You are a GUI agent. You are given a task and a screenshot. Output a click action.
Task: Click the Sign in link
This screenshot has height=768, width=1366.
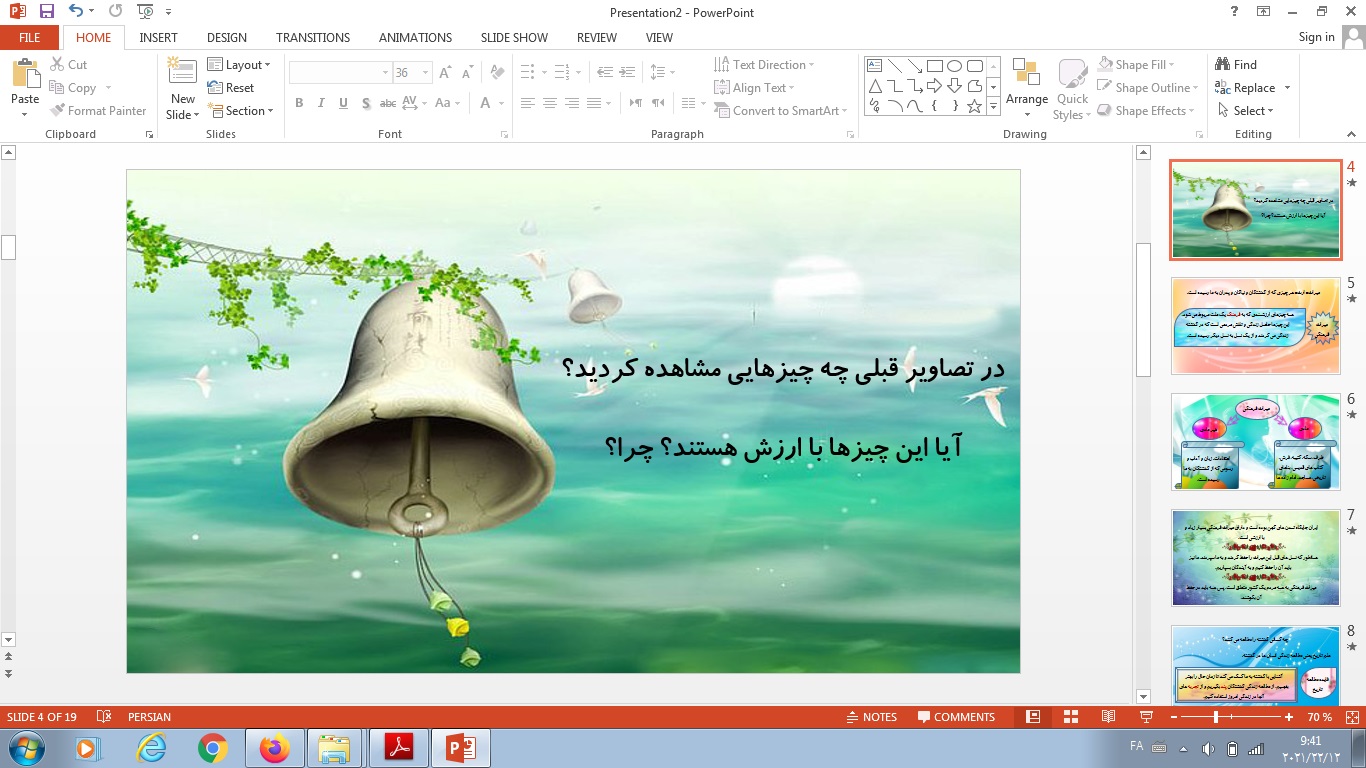[1316, 37]
